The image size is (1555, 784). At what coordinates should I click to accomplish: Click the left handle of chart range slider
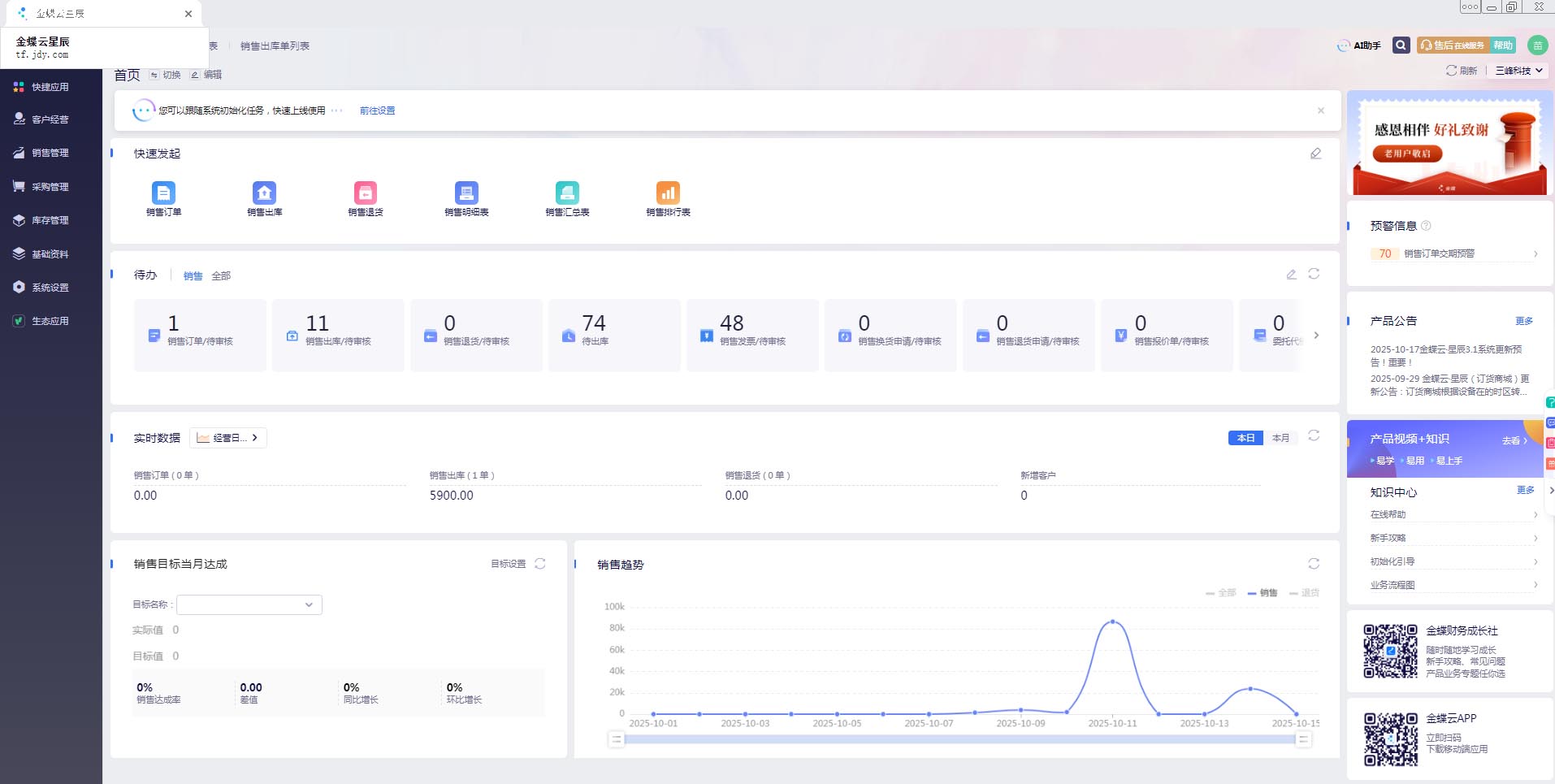tap(617, 739)
